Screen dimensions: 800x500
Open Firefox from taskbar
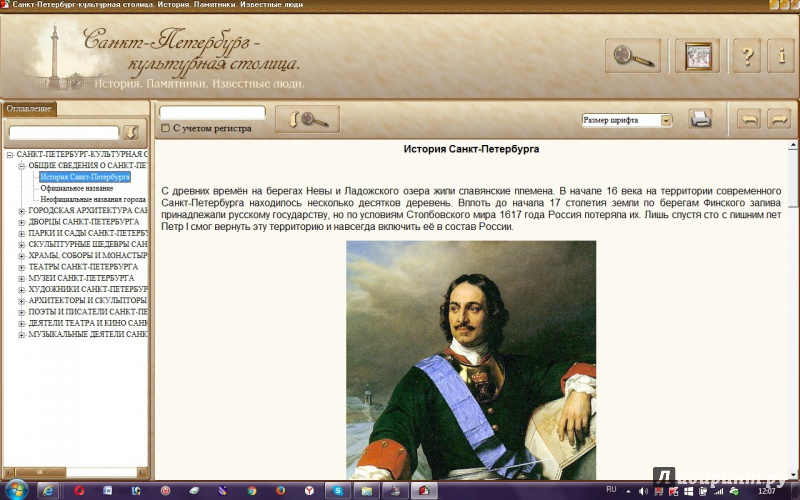point(280,490)
